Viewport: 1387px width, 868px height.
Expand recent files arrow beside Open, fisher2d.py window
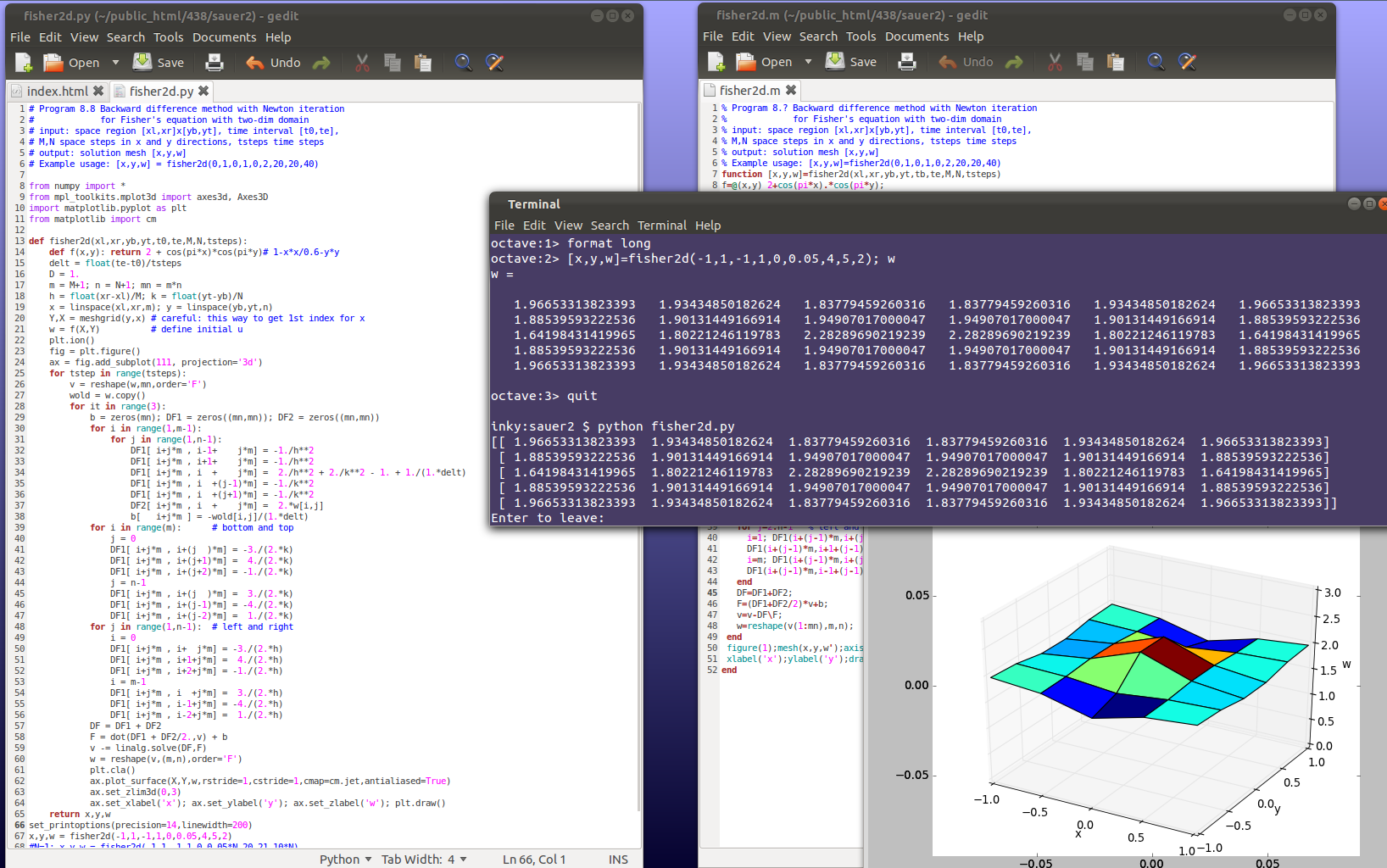(x=115, y=63)
